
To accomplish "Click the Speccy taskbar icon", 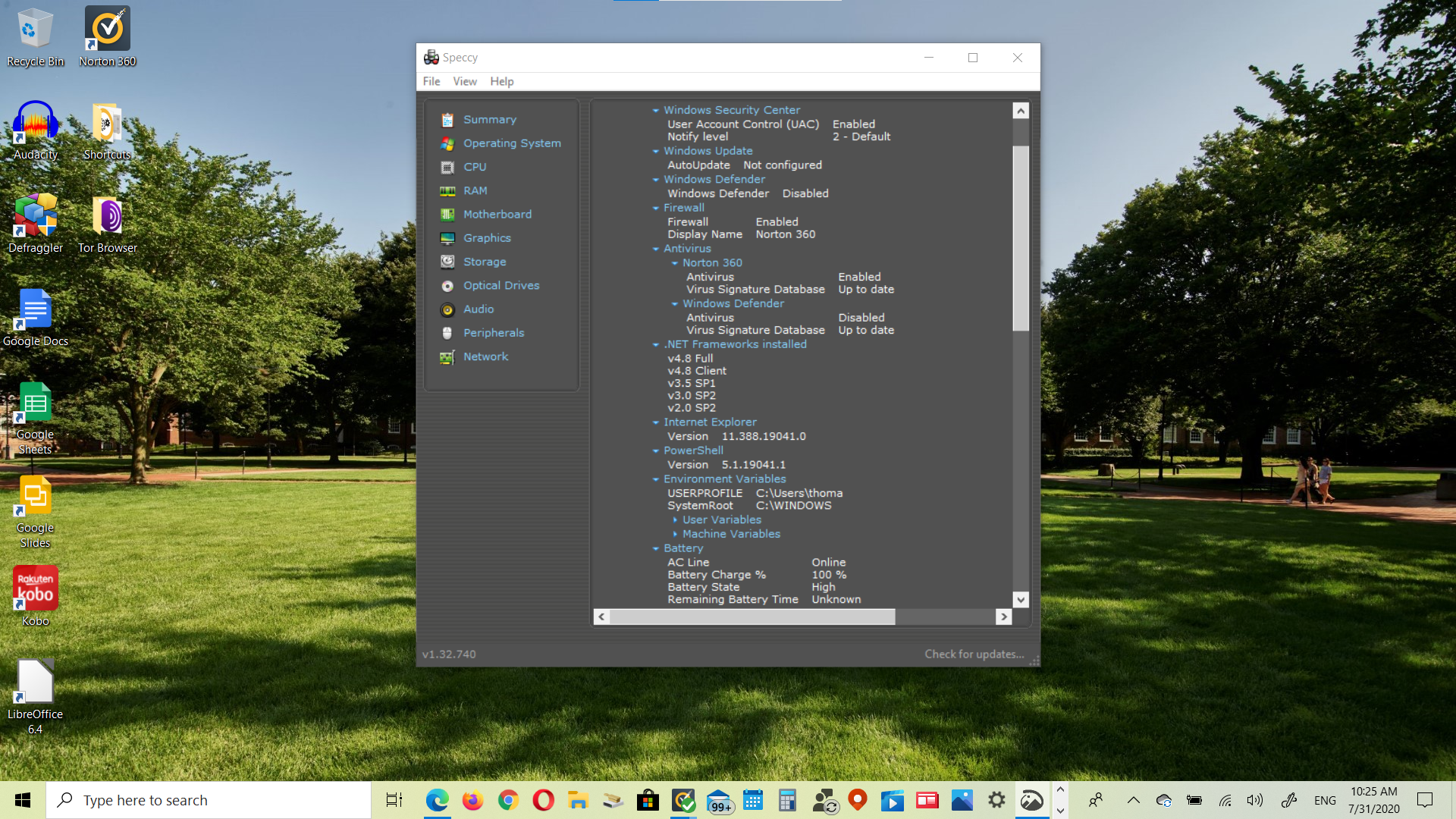I will pos(1031,800).
